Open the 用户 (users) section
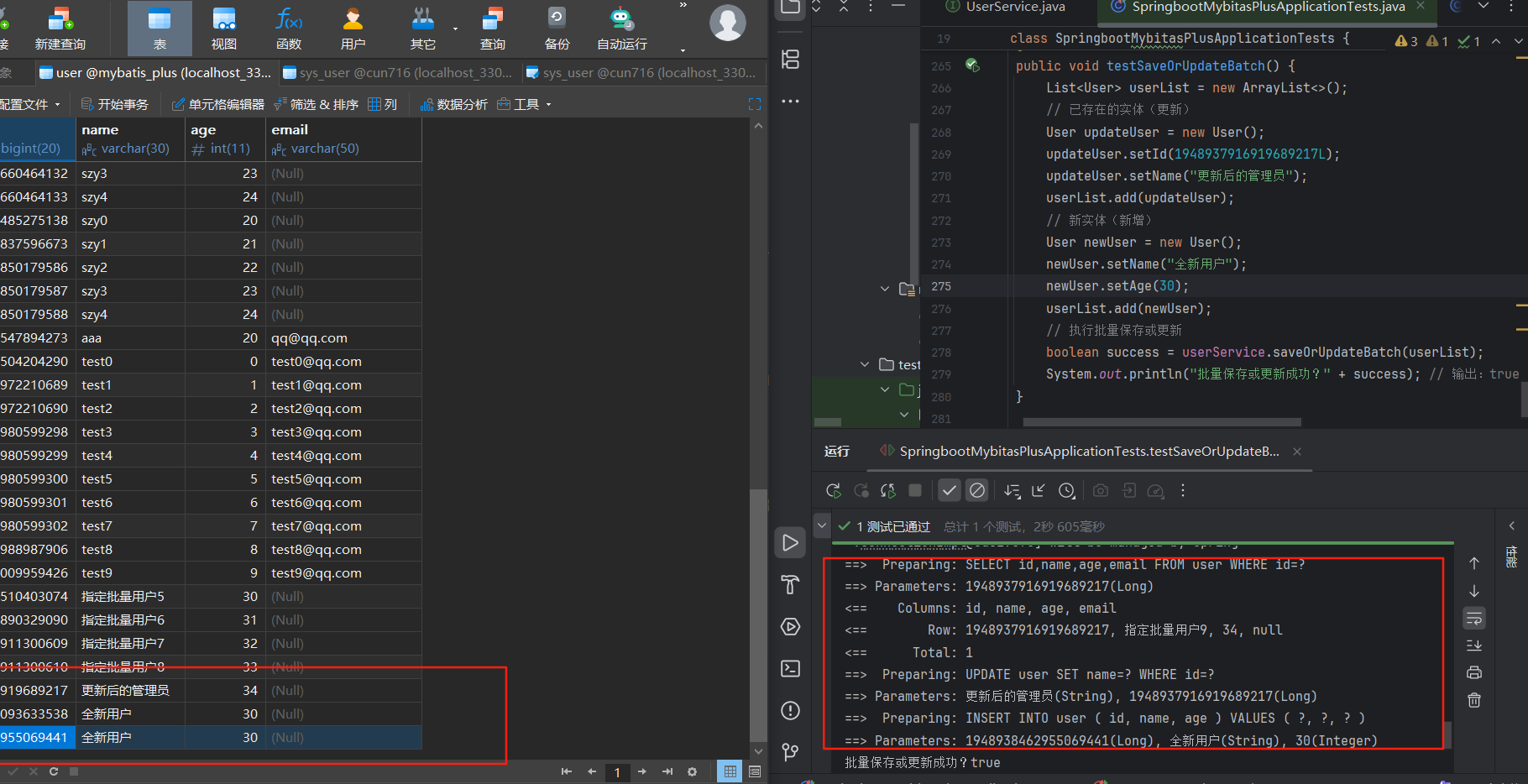This screenshot has width=1528, height=784. pyautogui.click(x=353, y=29)
